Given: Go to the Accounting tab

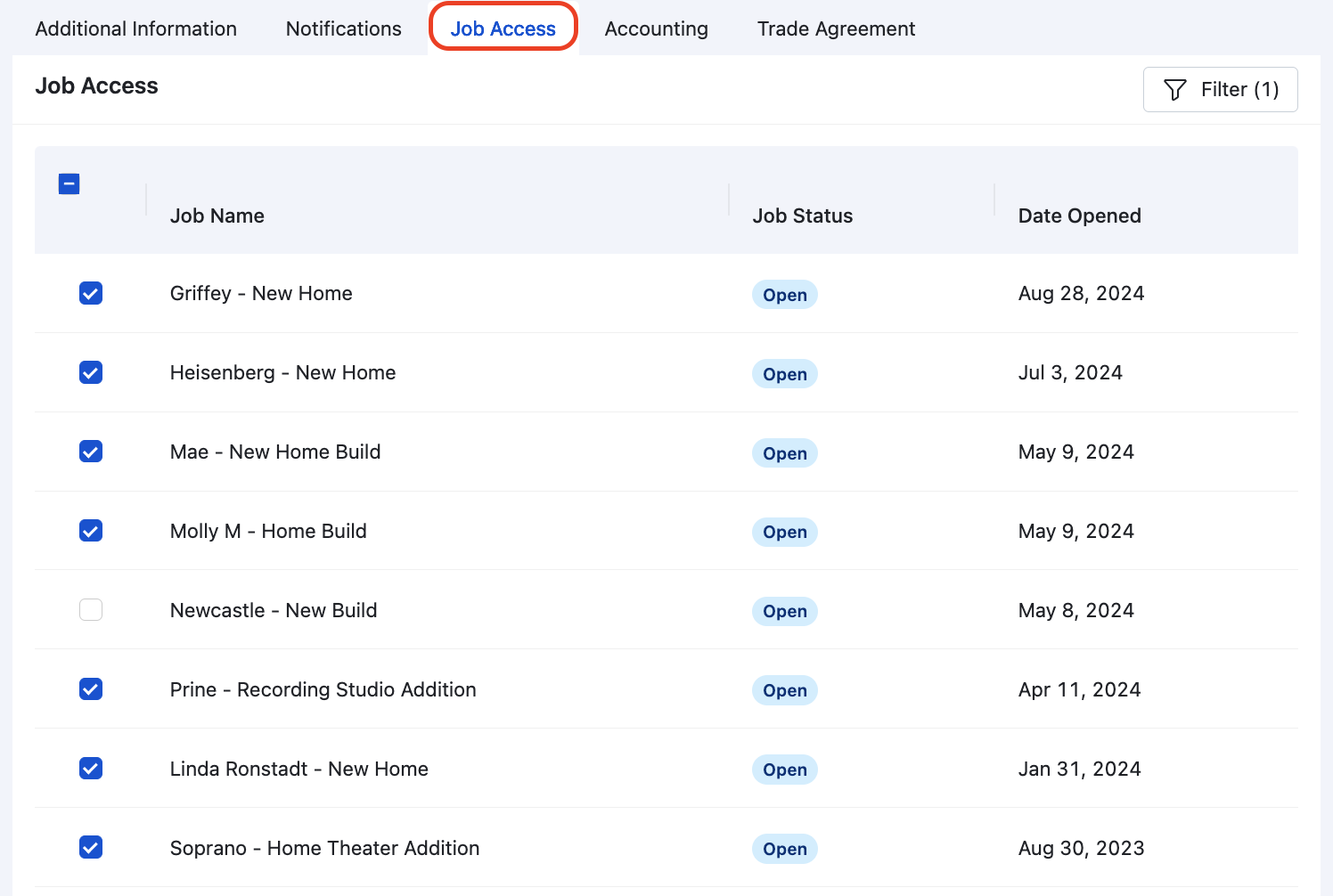Looking at the screenshot, I should (657, 29).
